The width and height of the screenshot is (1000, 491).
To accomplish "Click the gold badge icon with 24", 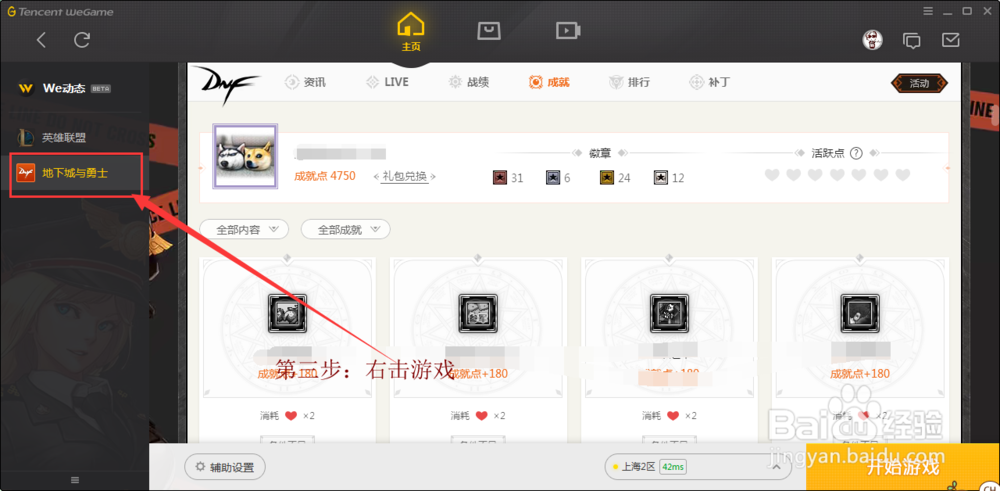I will click(x=607, y=177).
